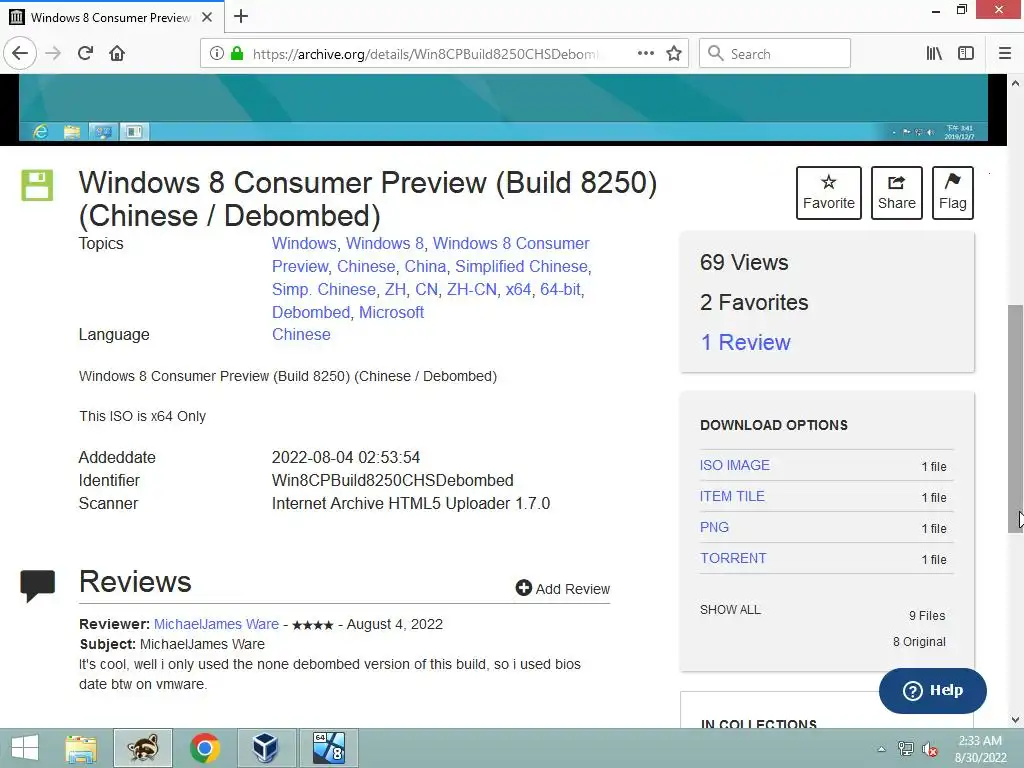Show hidden tray icons arrow
Viewport: 1024px width, 768px height.
881,749
